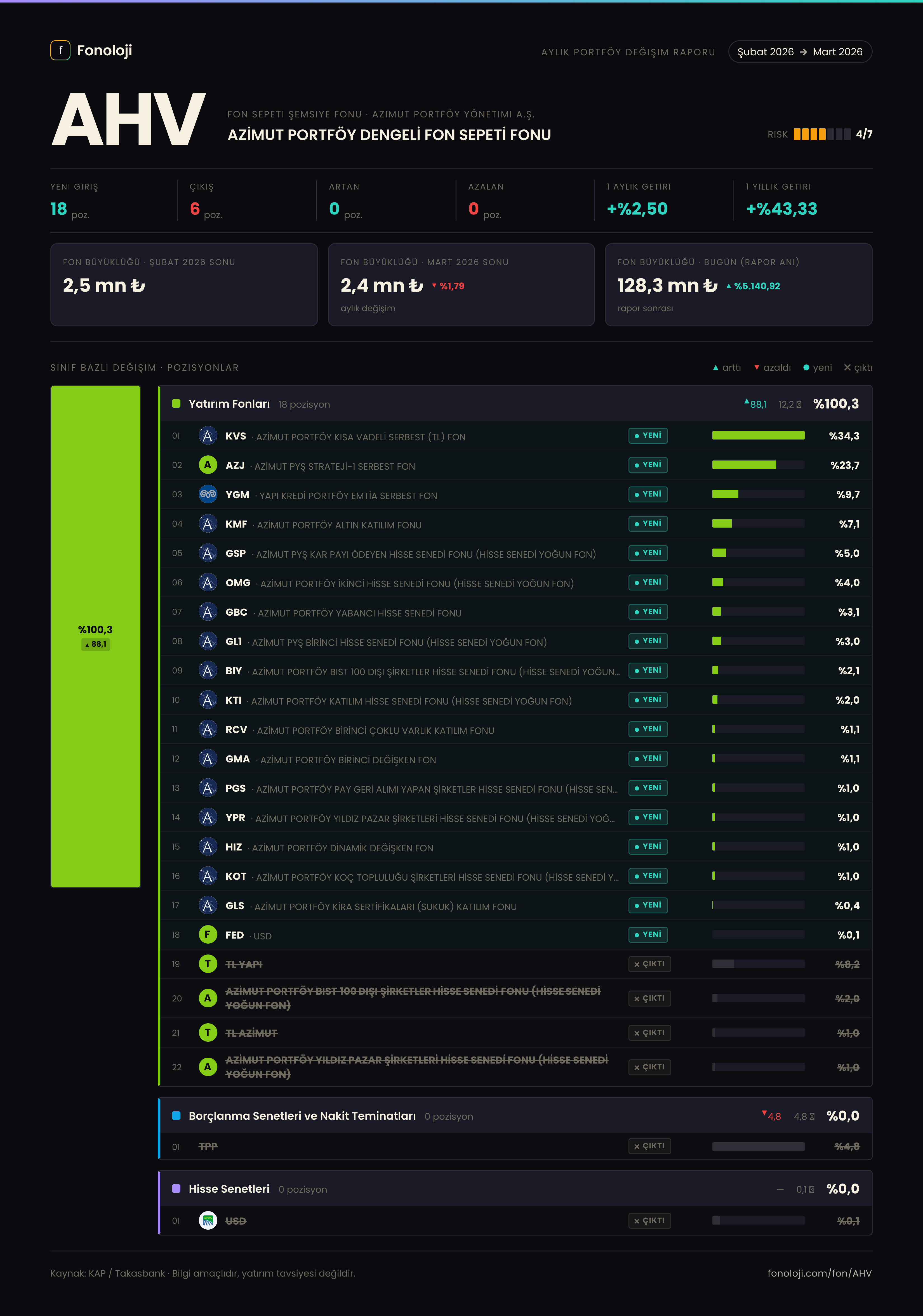Click the GMA fund logo icon
Image resolution: width=923 pixels, height=1316 pixels.
pyautogui.click(x=208, y=759)
